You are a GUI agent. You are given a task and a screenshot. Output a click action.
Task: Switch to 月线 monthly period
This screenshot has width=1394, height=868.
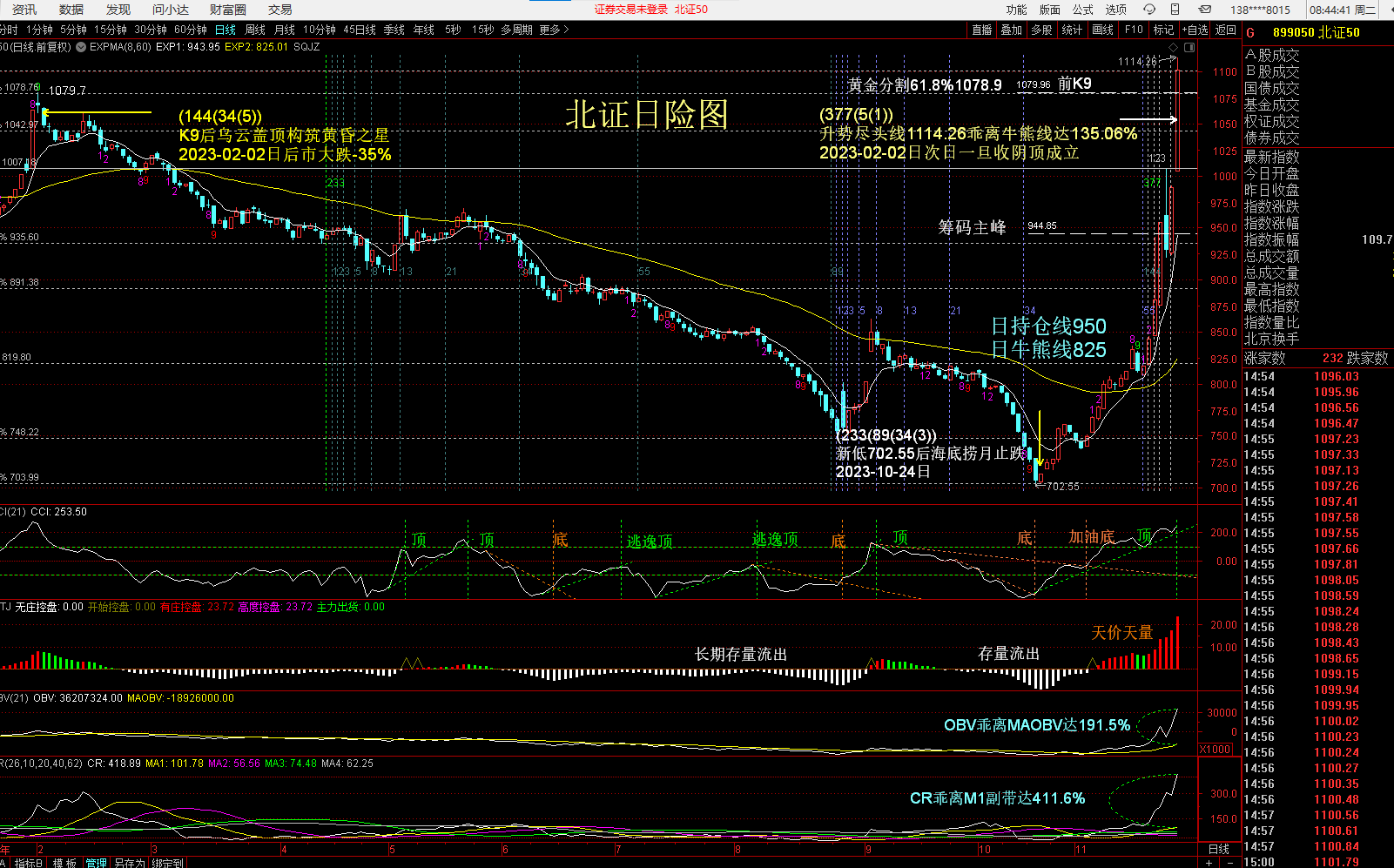pyautogui.click(x=285, y=30)
